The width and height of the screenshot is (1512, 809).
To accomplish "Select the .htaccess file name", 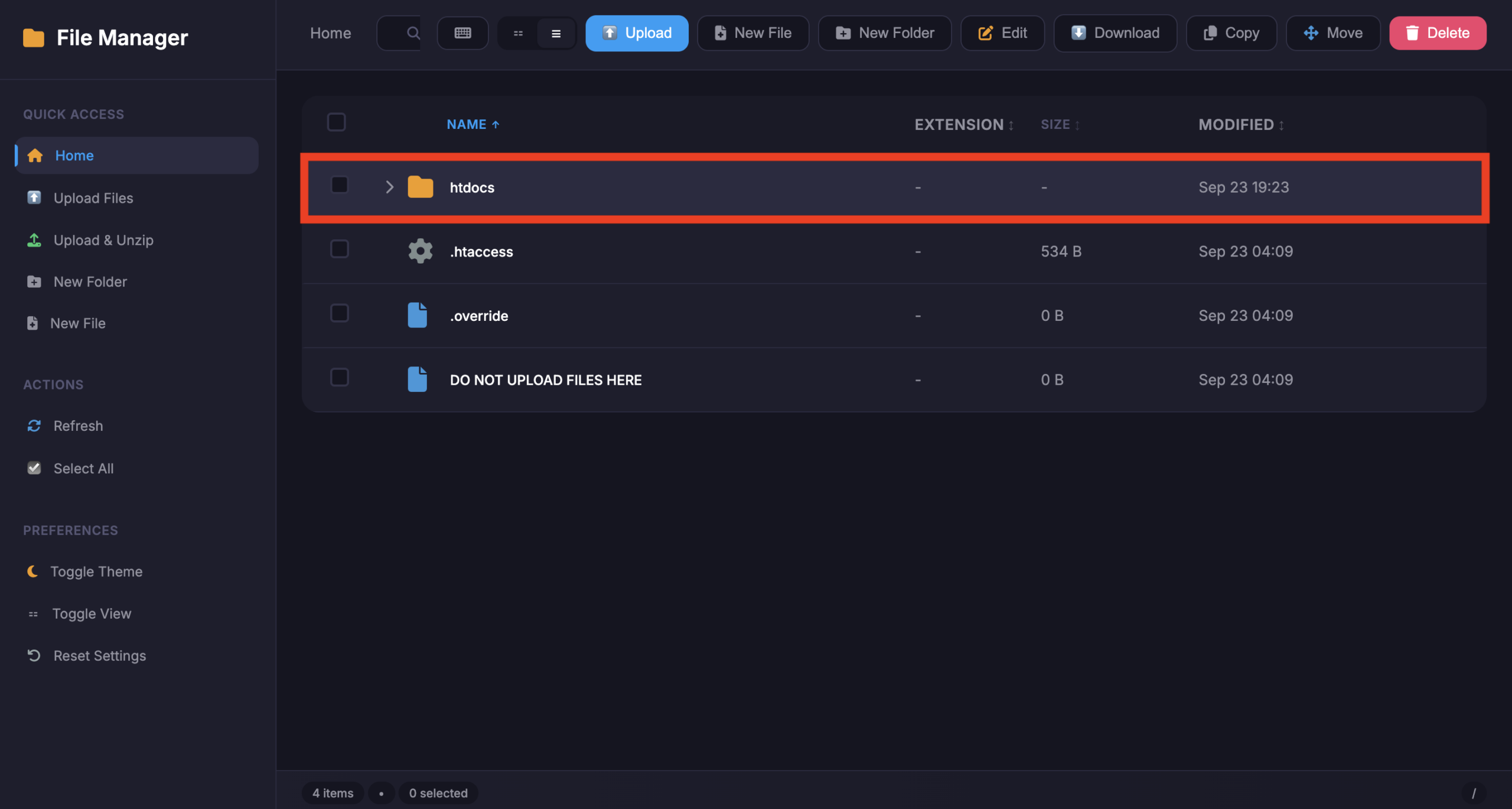I will tap(481, 252).
